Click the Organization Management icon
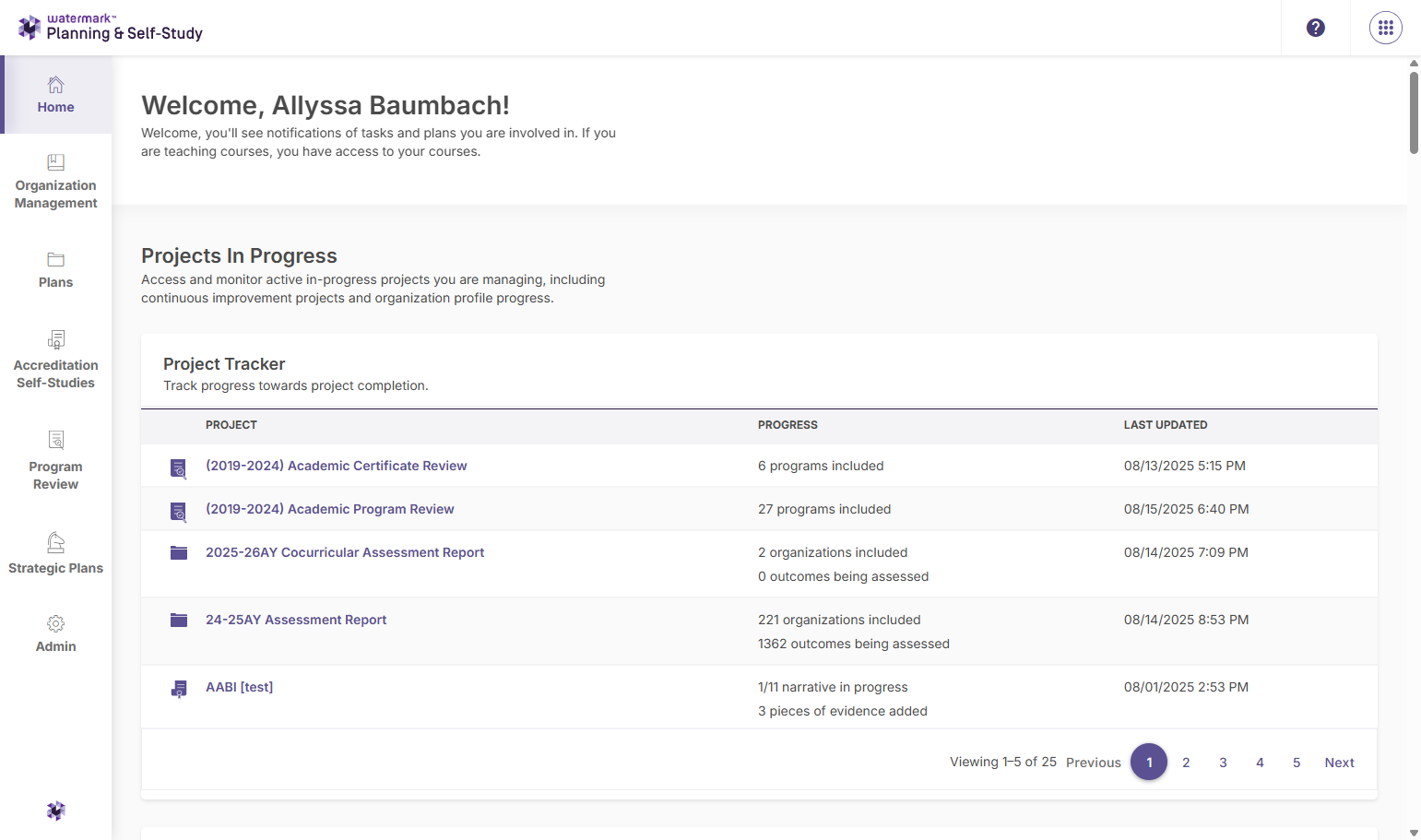This screenshot has height=840, width=1421. coord(56,162)
